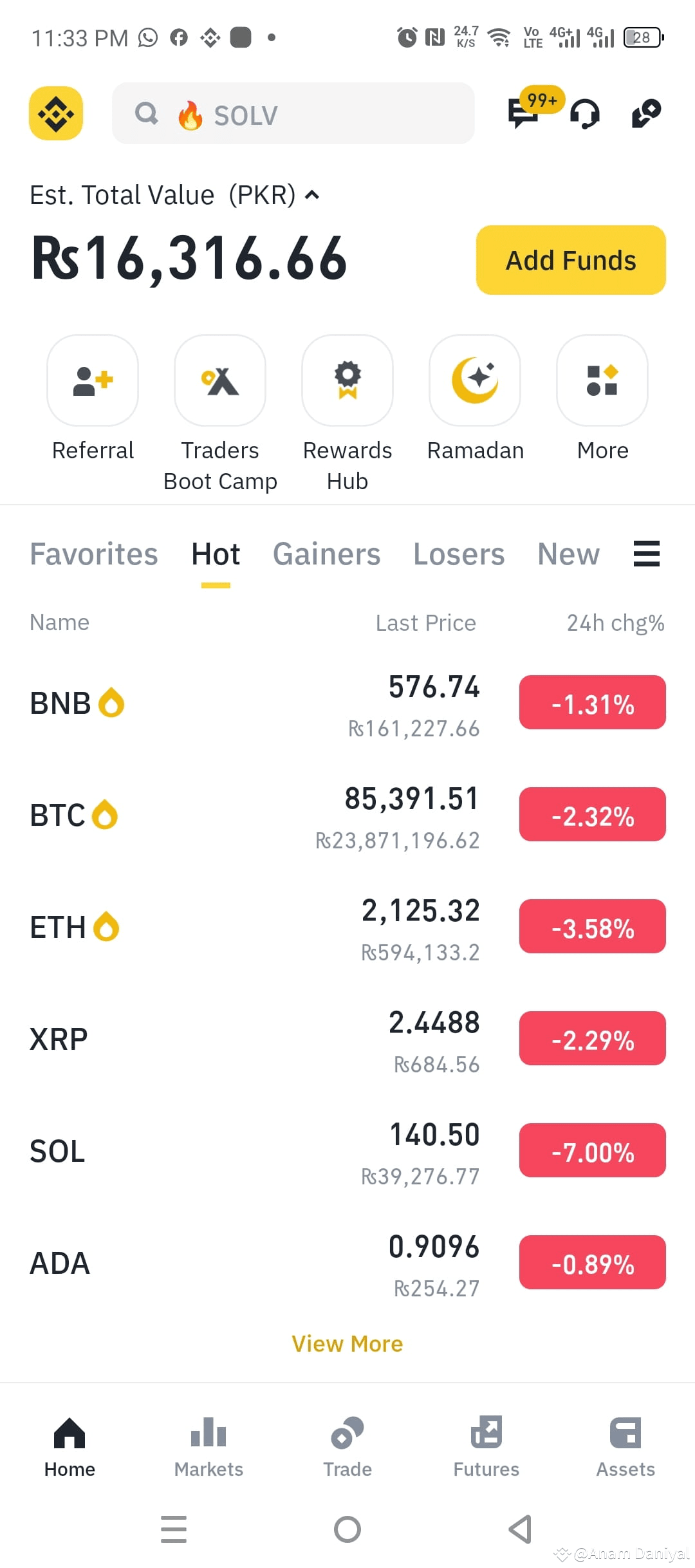The image size is (695, 1568).
Task: Select the Favorites tab
Action: click(94, 554)
